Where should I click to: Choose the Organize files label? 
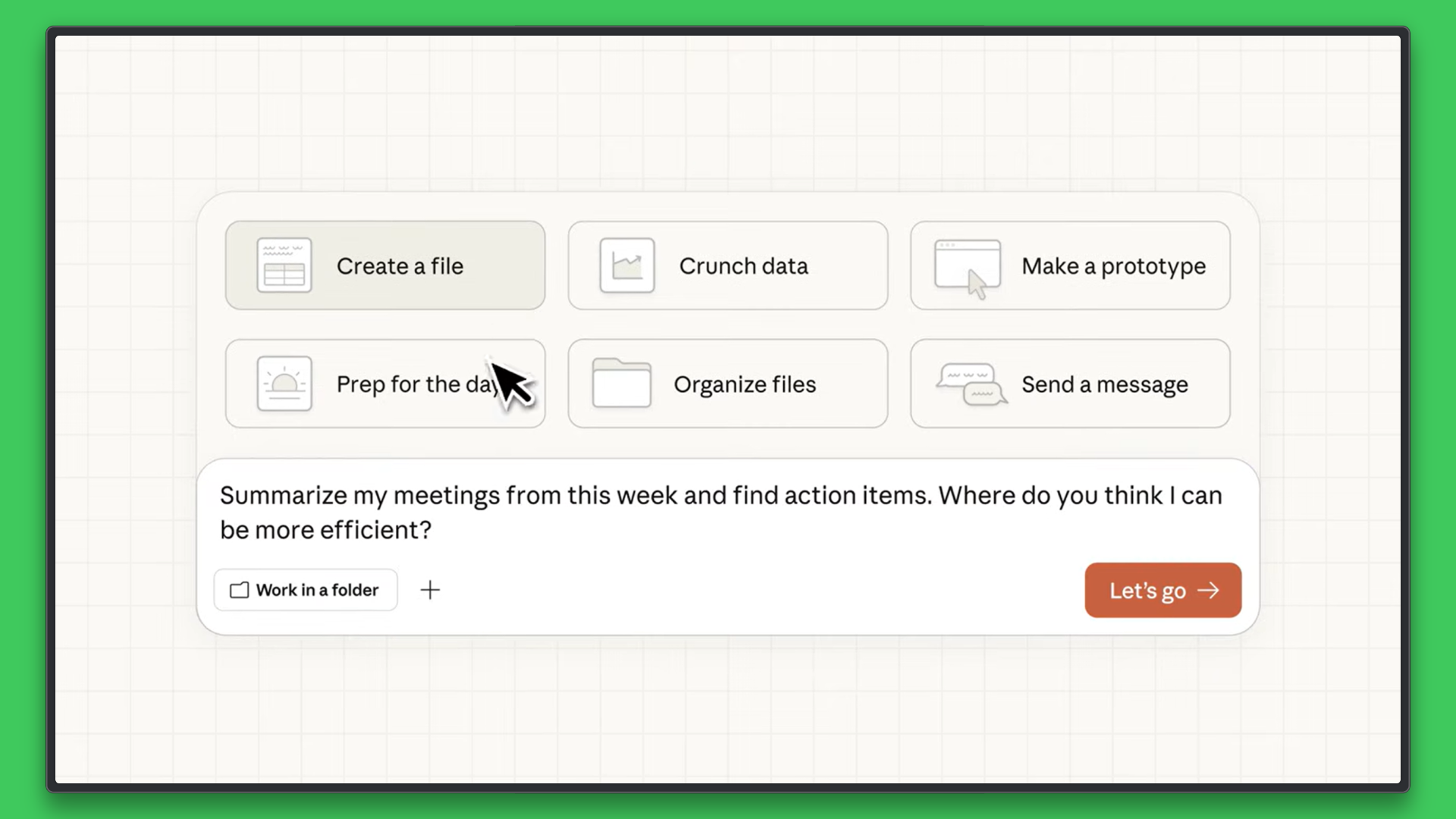pos(745,384)
